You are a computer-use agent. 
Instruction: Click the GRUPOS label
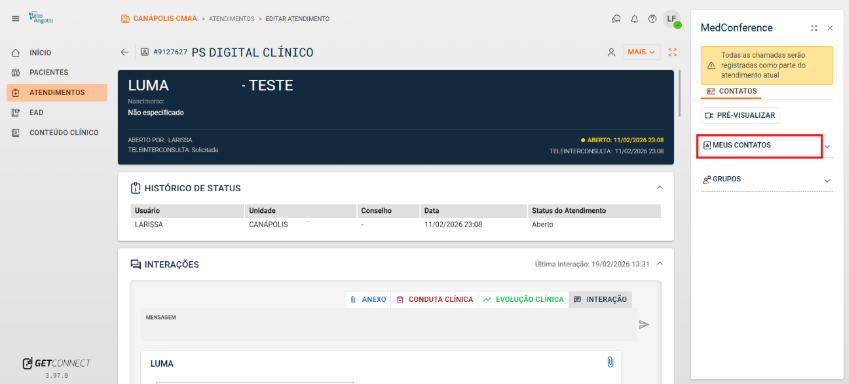[x=727, y=179]
